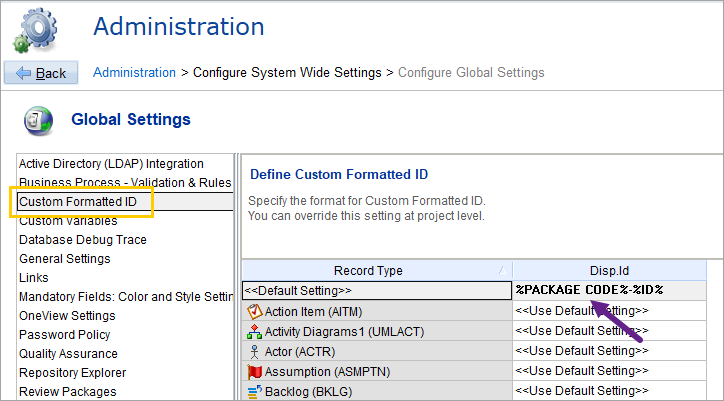
Task: Click the Back button
Action: pos(41,73)
